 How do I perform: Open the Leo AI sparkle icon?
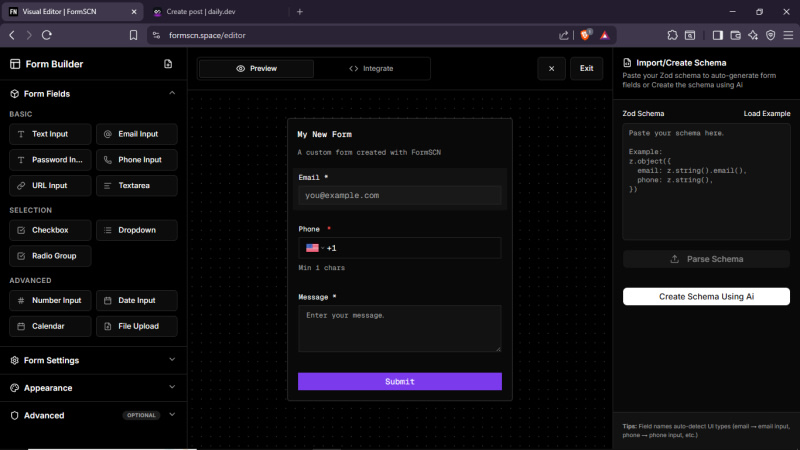point(753,35)
